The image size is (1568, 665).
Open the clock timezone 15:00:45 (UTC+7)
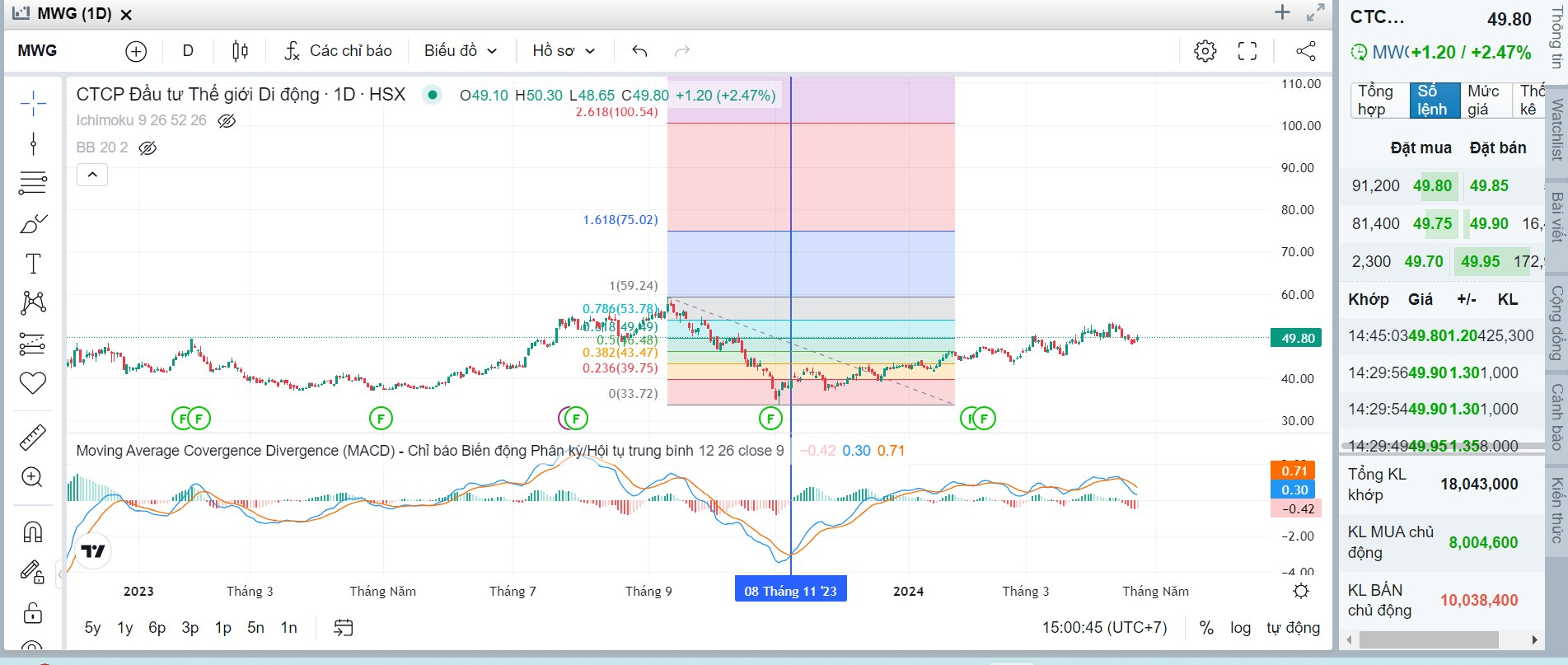pyautogui.click(x=1104, y=628)
